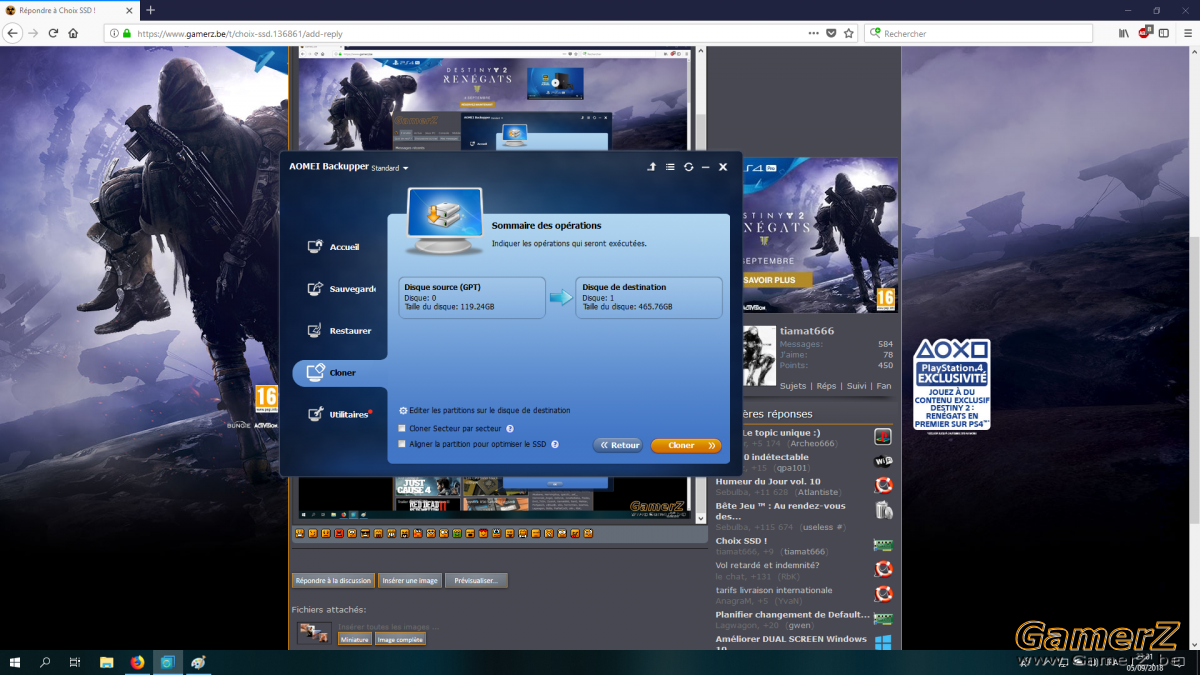Open the Sauvegarde section in AOMEI
Image resolution: width=1200 pixels, height=675 pixels.
tap(340, 289)
